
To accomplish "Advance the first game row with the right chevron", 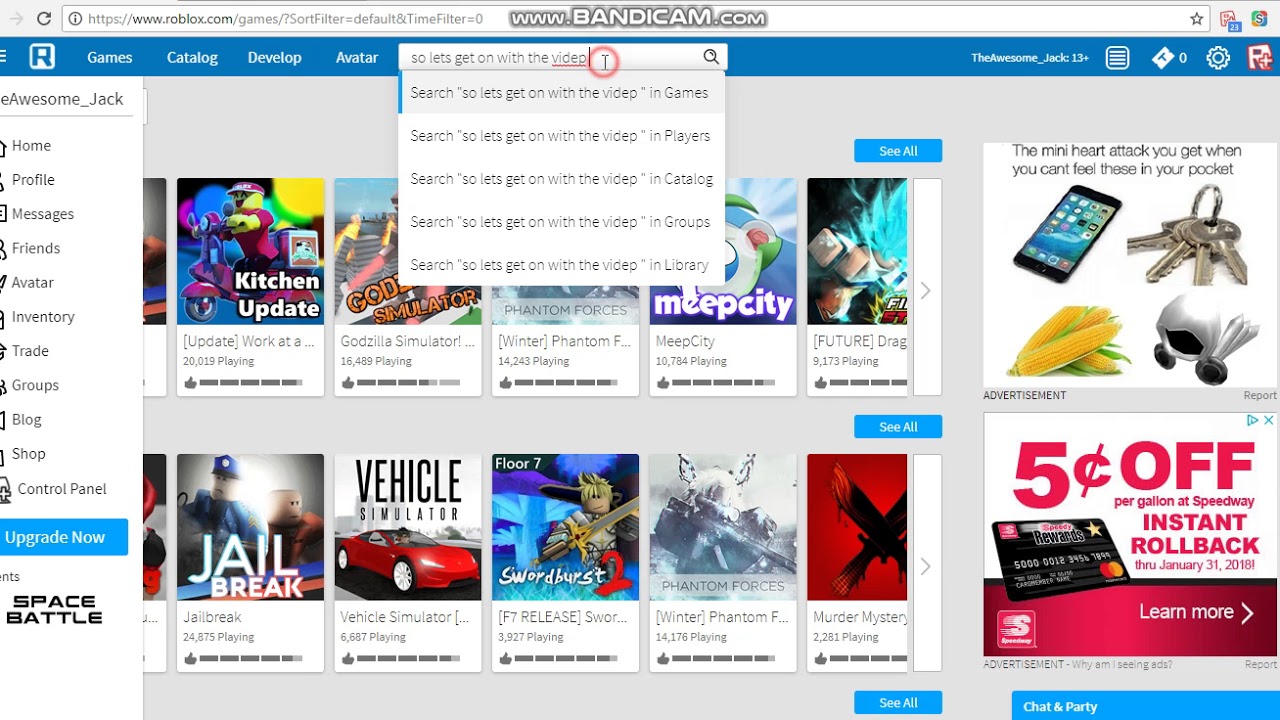I will (926, 290).
